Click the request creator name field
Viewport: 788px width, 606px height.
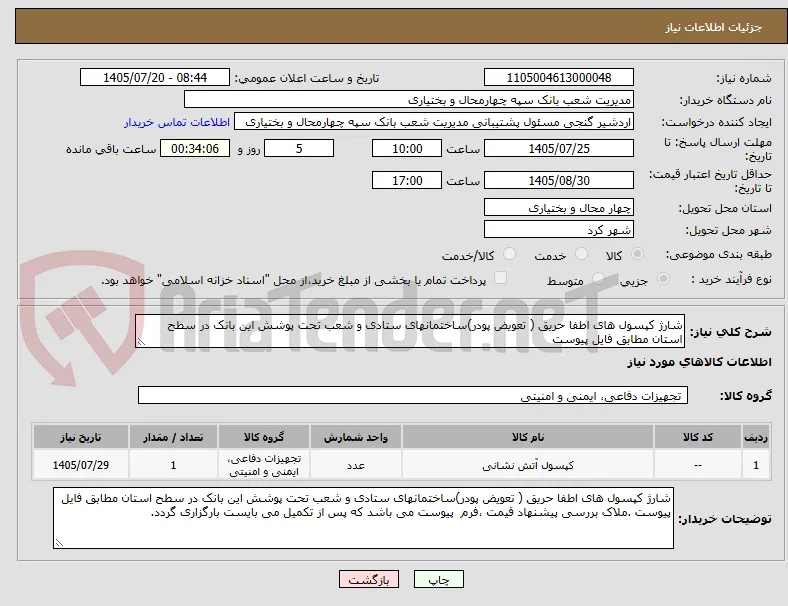(434, 122)
